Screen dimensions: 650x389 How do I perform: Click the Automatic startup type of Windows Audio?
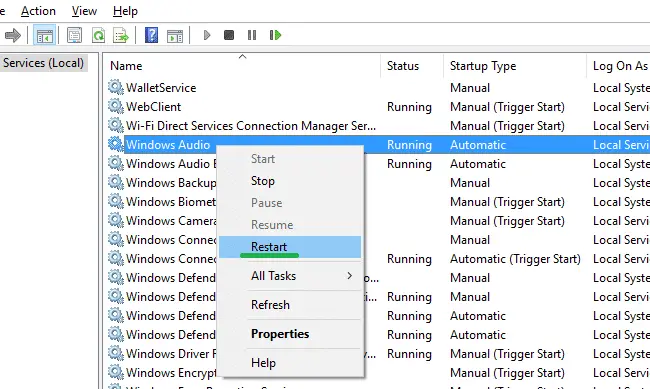(478, 145)
